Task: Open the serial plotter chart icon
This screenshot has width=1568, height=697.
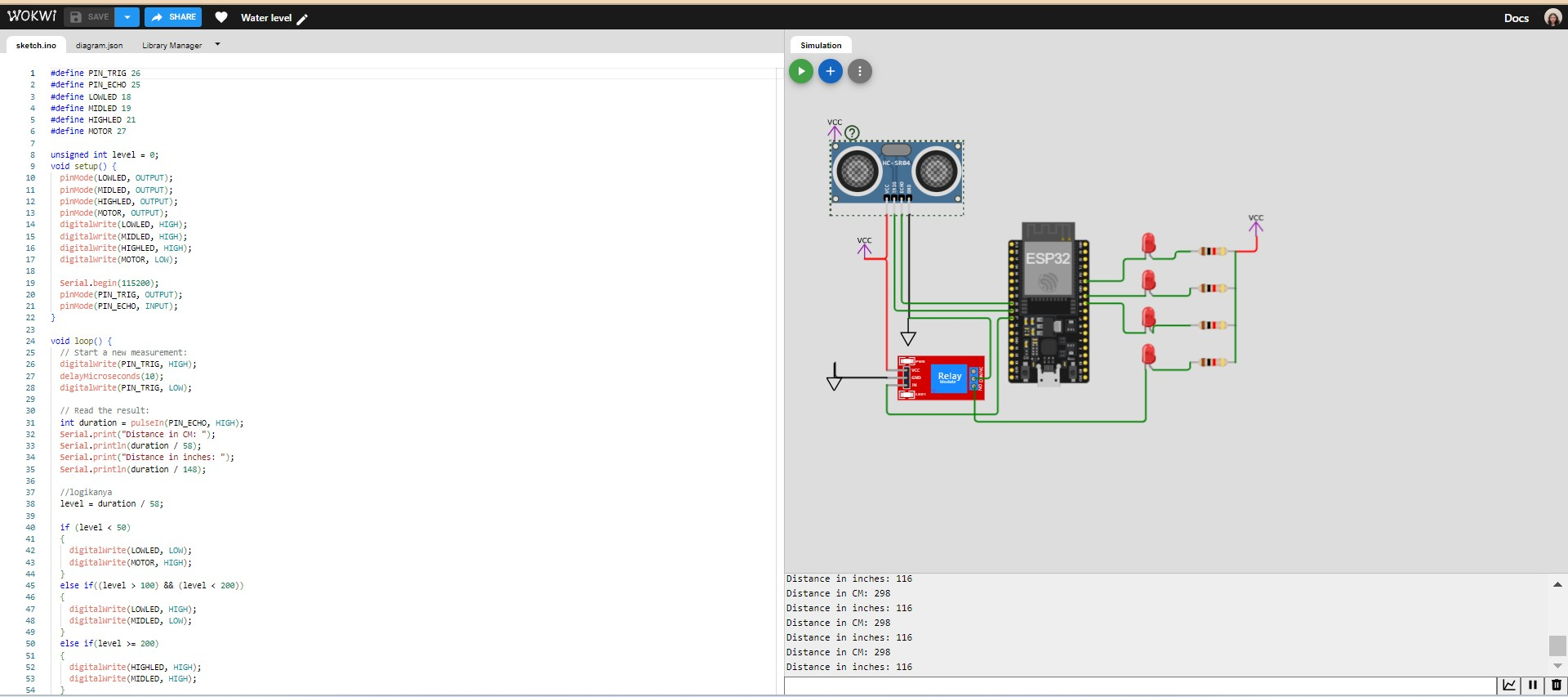Action: coord(1509,686)
